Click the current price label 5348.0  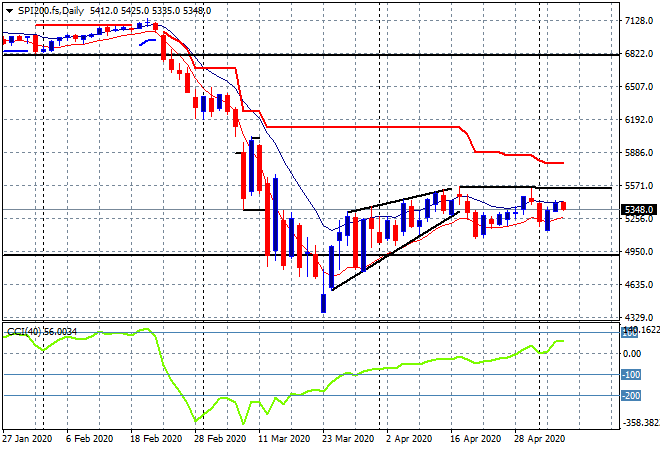click(x=639, y=210)
